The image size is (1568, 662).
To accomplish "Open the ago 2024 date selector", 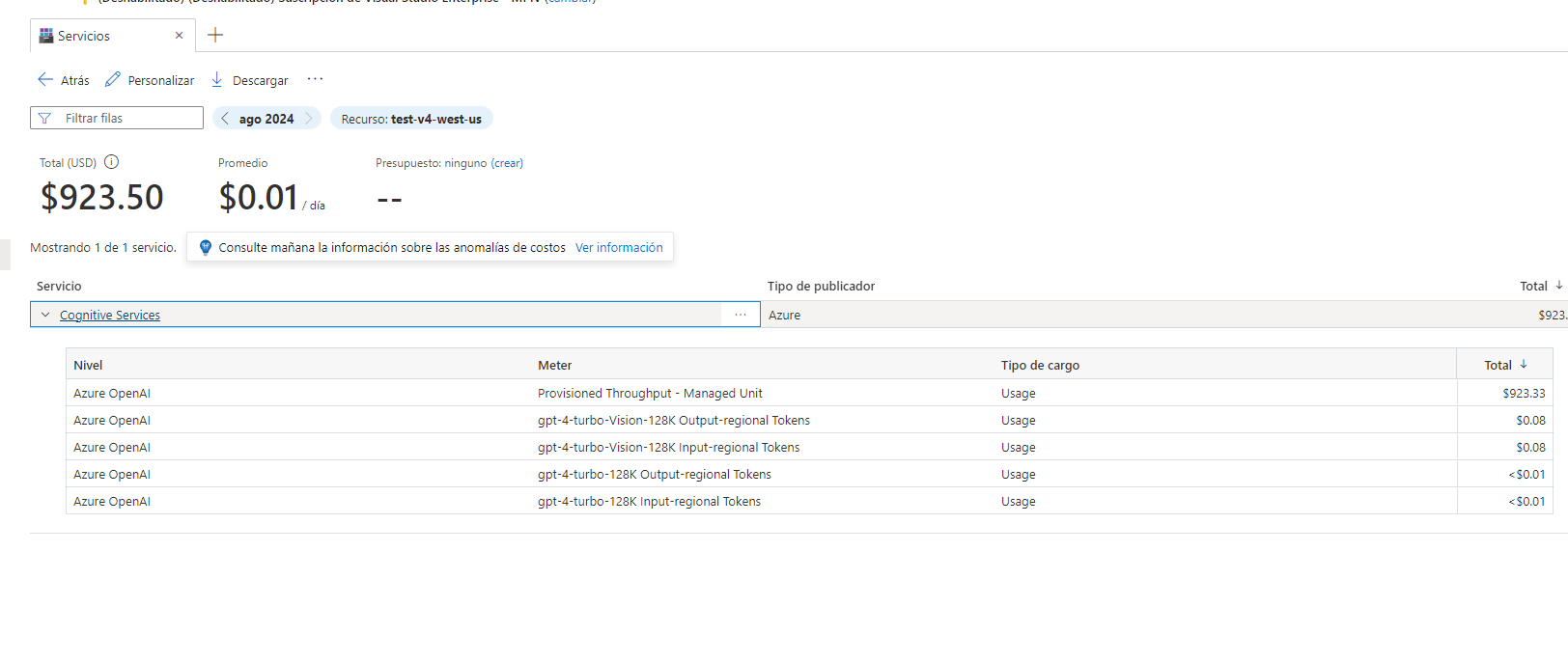I will pos(266,119).
